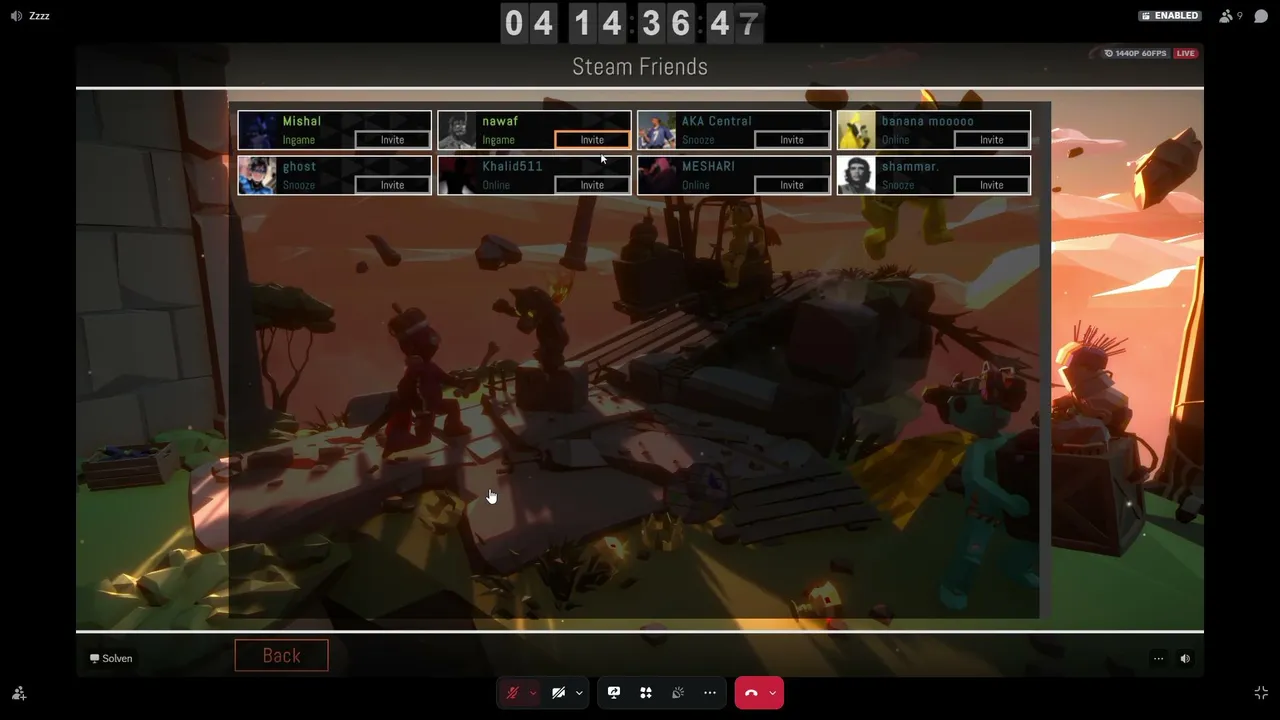This screenshot has height=720, width=1280.
Task: Open microphone options dropdown arrow
Action: point(533,693)
